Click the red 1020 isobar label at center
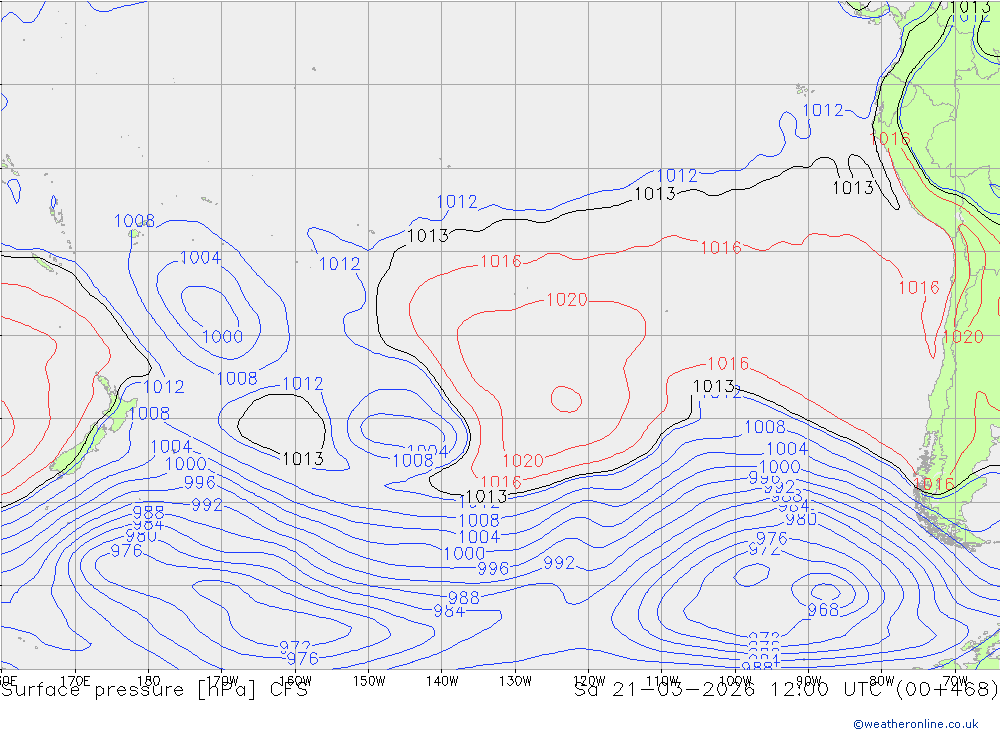The height and width of the screenshot is (733, 1000). (567, 299)
